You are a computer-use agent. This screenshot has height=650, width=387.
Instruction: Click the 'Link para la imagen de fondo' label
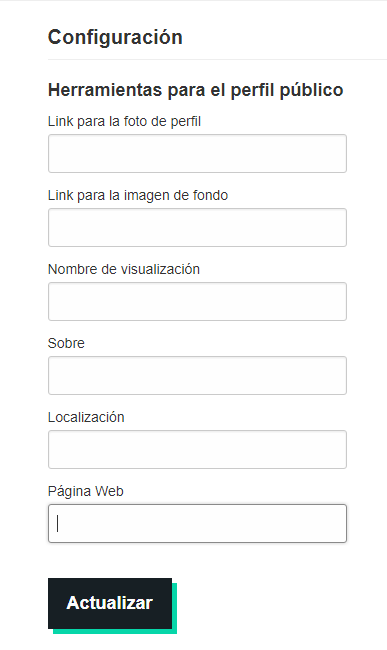click(x=138, y=195)
